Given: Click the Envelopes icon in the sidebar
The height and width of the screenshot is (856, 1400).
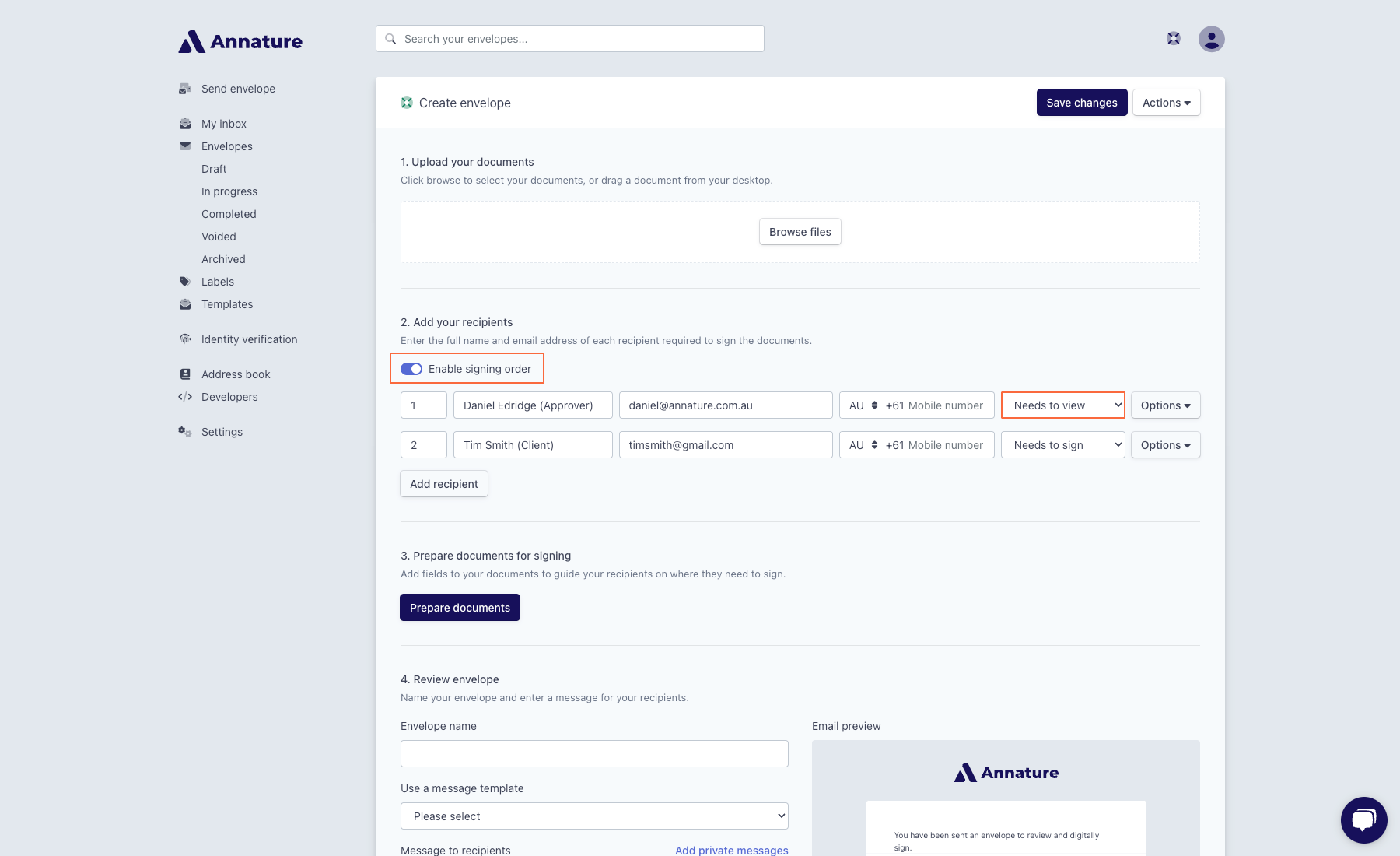Looking at the screenshot, I should coord(185,146).
